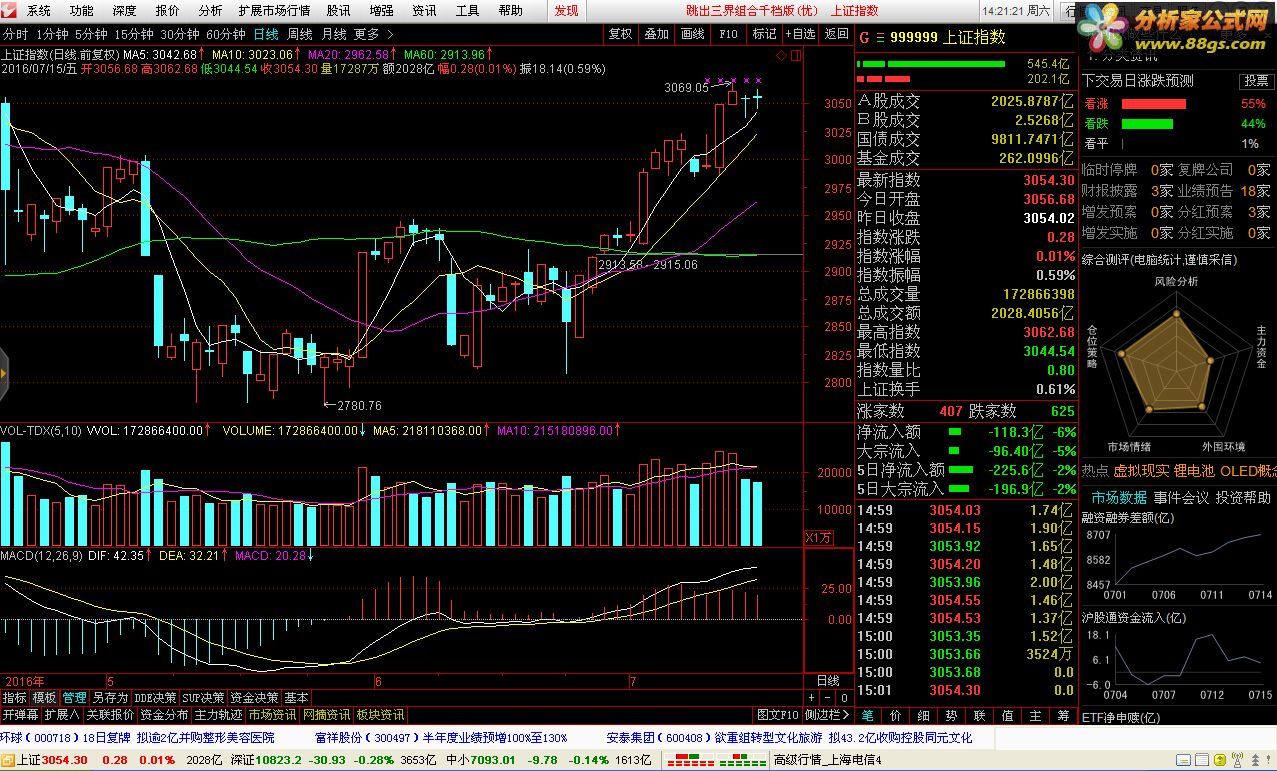Viewport: 1277px width, 771px height.
Task: Select the 基本 tab
Action: tap(297, 697)
